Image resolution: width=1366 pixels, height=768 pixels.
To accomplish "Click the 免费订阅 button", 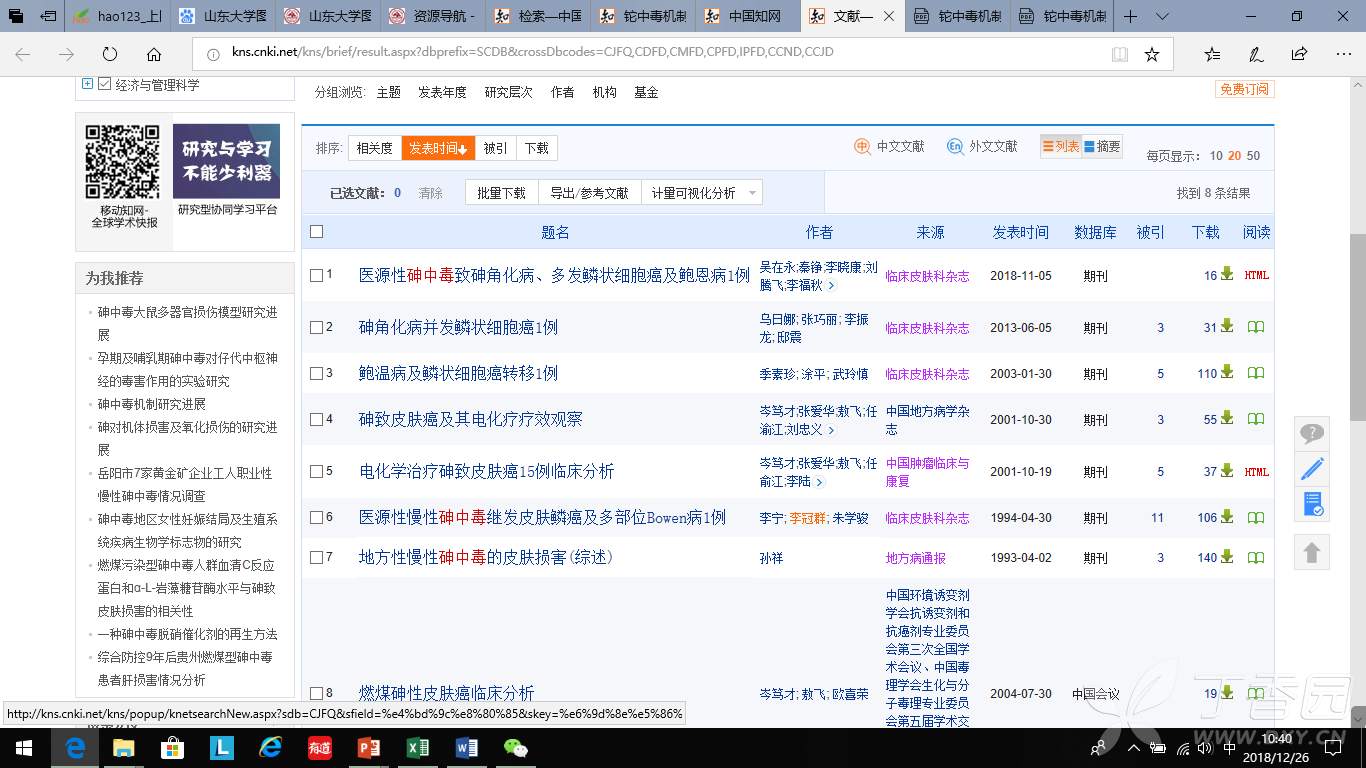I will click(x=1245, y=89).
